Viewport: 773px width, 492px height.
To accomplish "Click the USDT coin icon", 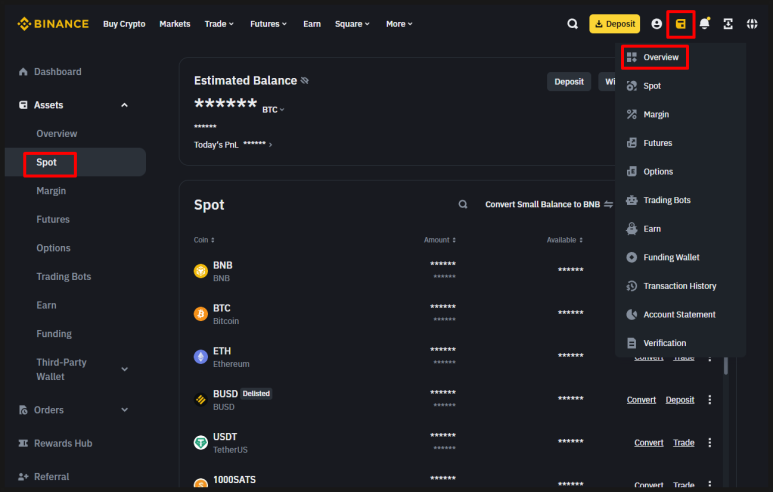I will click(x=201, y=443).
